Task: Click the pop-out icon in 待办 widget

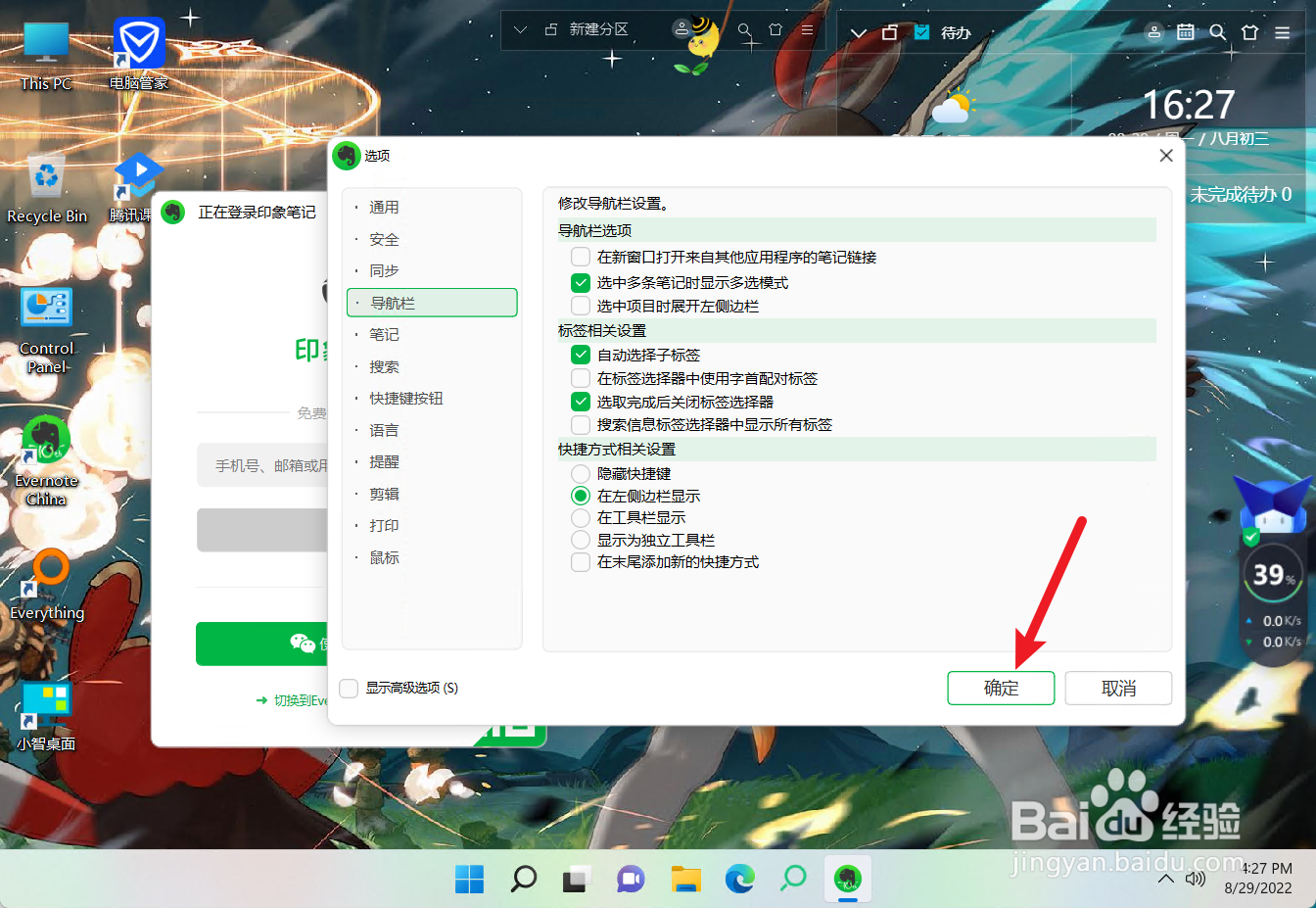Action: tap(889, 32)
